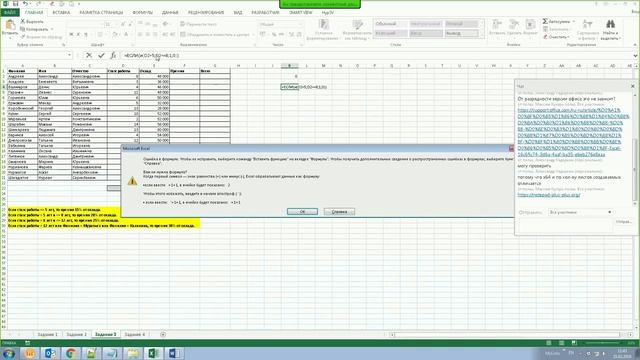The width and height of the screenshot is (640, 360).
Task: Expand the formula bar chevron
Action: coord(635,56)
